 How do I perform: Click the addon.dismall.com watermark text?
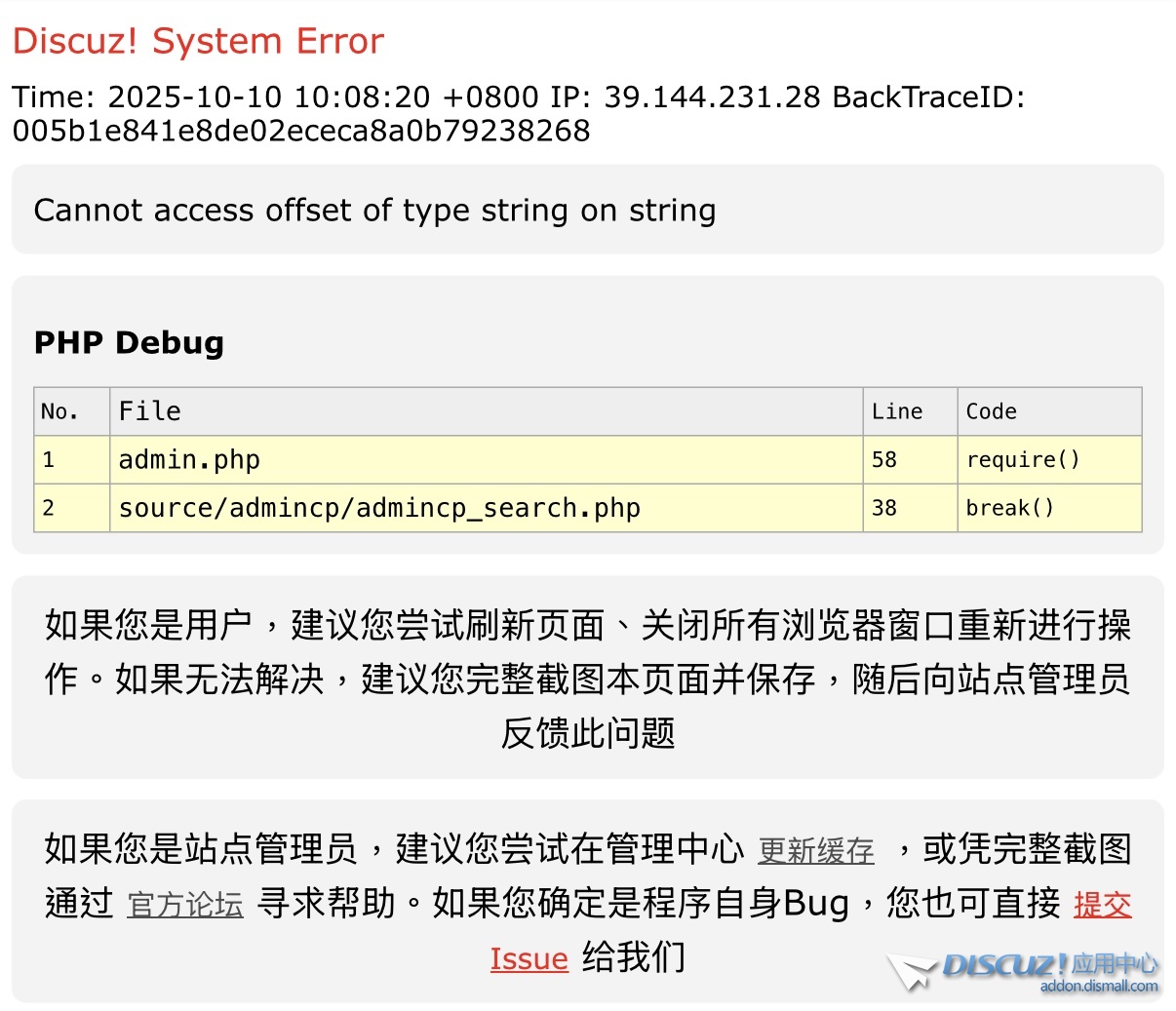click(x=1098, y=987)
